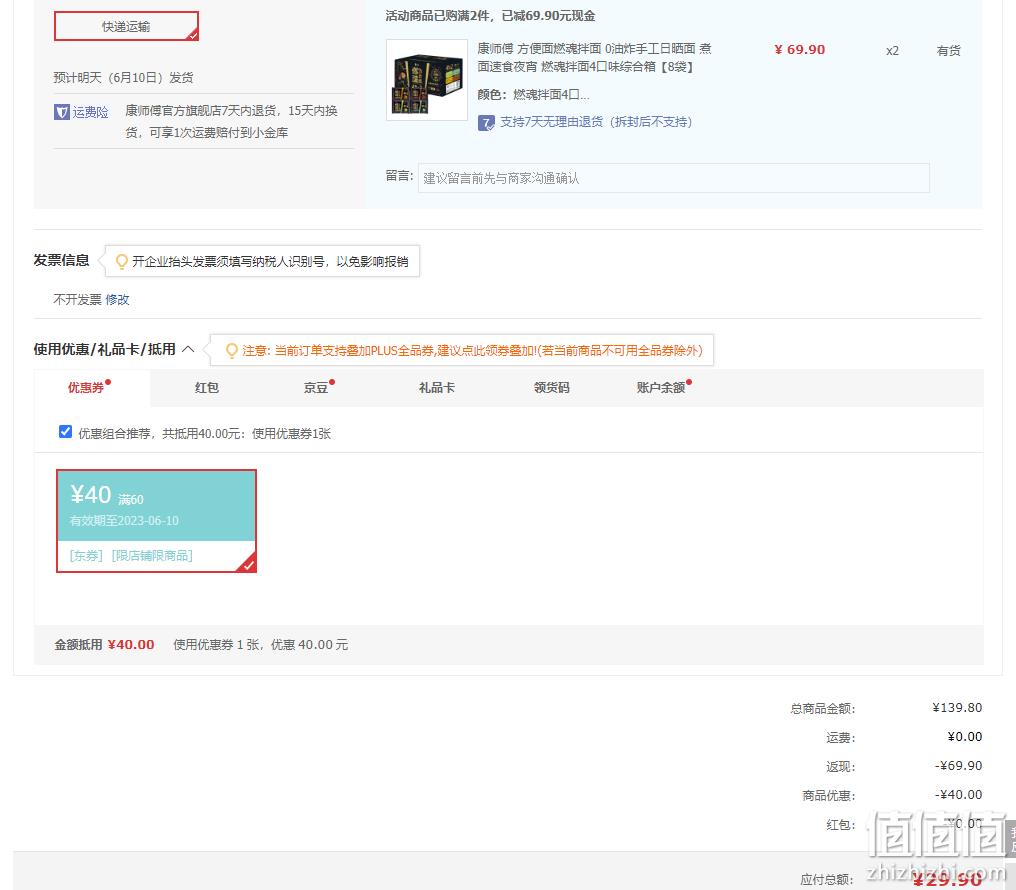Switch to the 红包 tab
Viewport: 1016px width, 890px height.
coord(207,387)
